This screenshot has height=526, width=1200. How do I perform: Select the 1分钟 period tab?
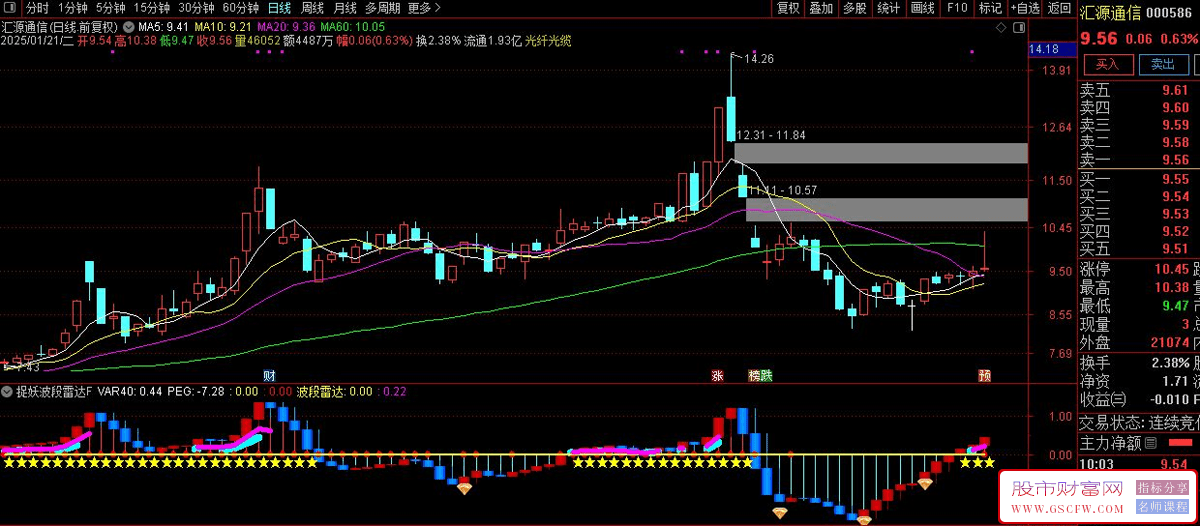coord(73,8)
